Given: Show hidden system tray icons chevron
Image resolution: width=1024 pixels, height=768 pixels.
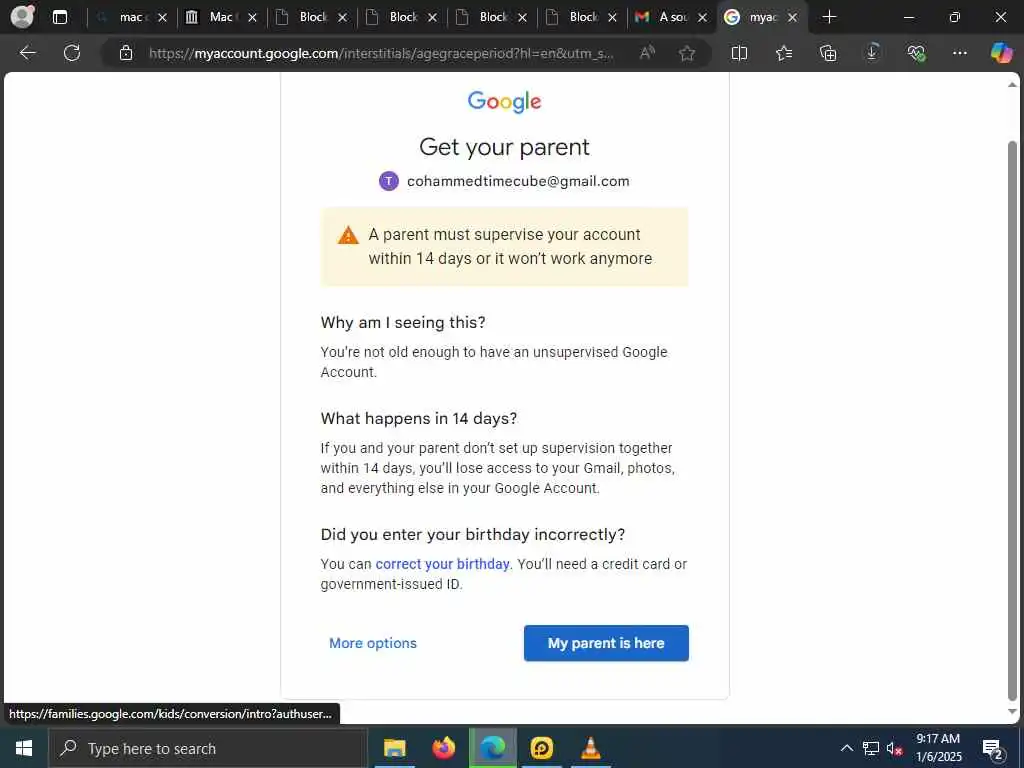Looking at the screenshot, I should [x=846, y=748].
